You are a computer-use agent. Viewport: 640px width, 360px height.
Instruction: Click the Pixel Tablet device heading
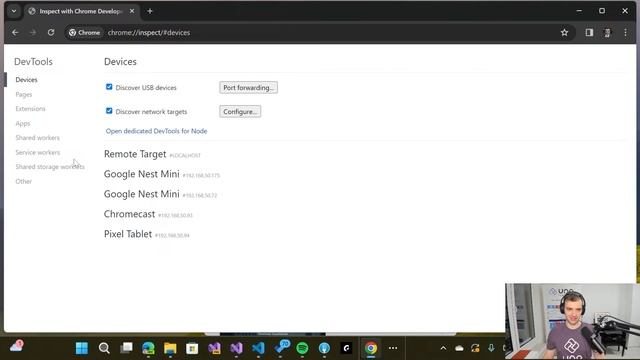click(128, 234)
